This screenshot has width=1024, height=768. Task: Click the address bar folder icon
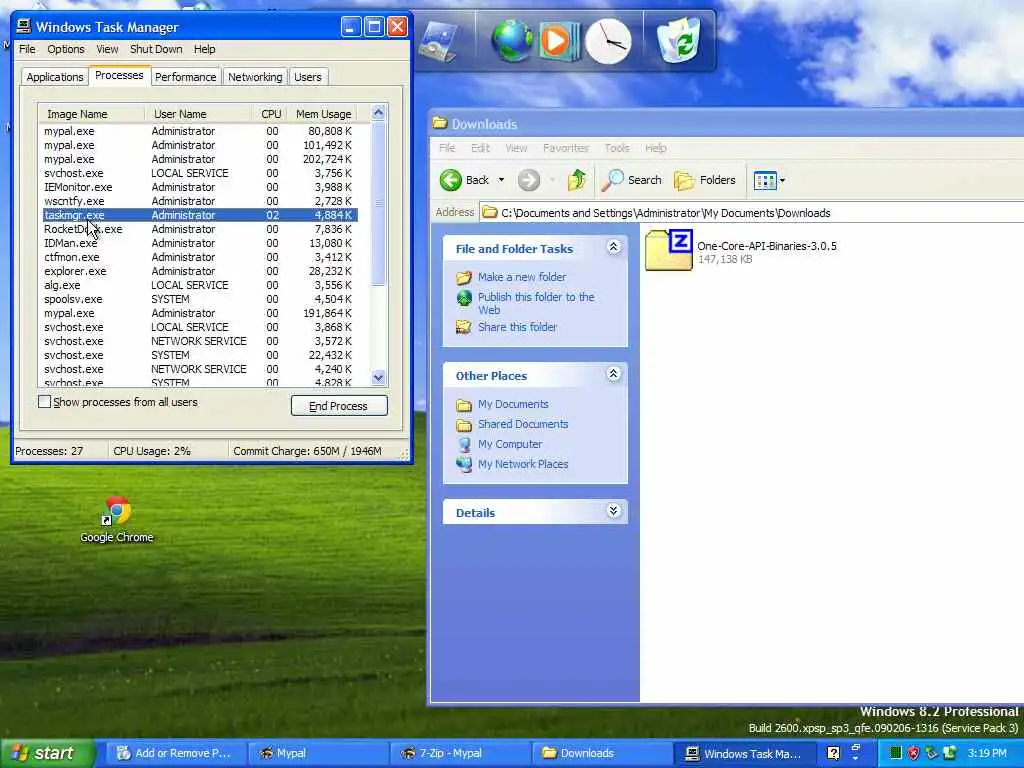[x=490, y=213]
